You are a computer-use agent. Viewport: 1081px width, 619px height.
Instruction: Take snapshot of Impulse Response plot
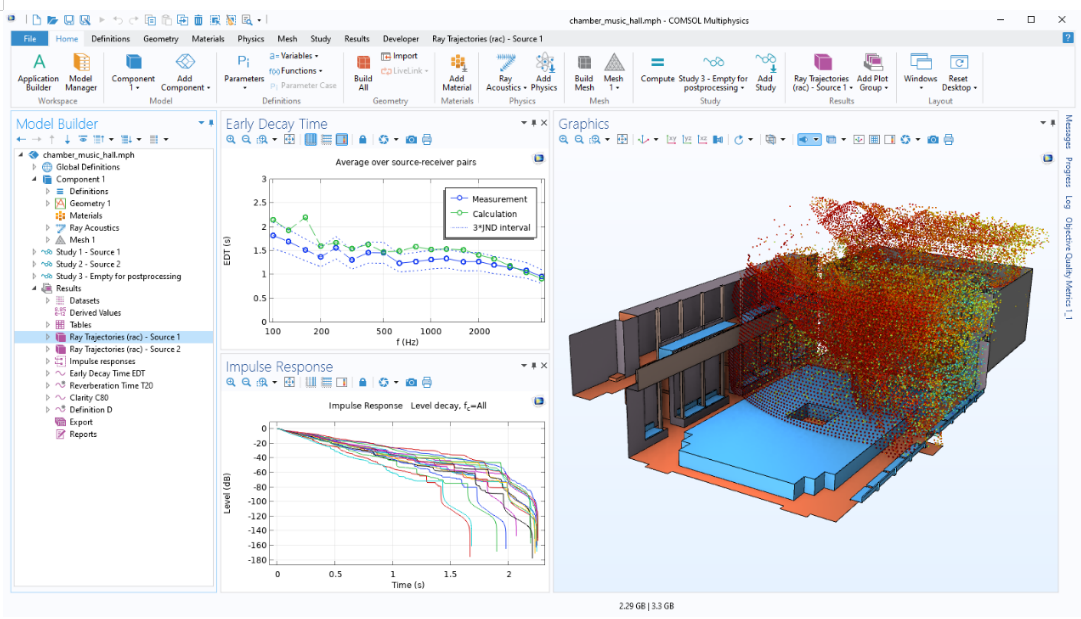411,382
